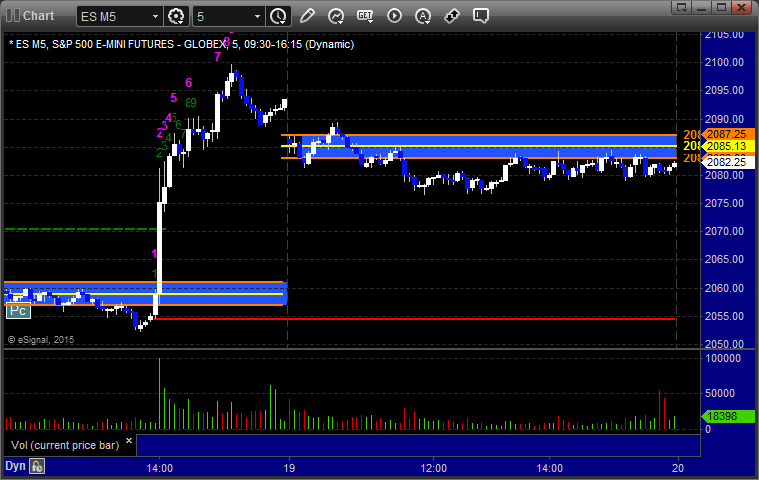
Task: Close the Chart window
Action: (741, 7)
